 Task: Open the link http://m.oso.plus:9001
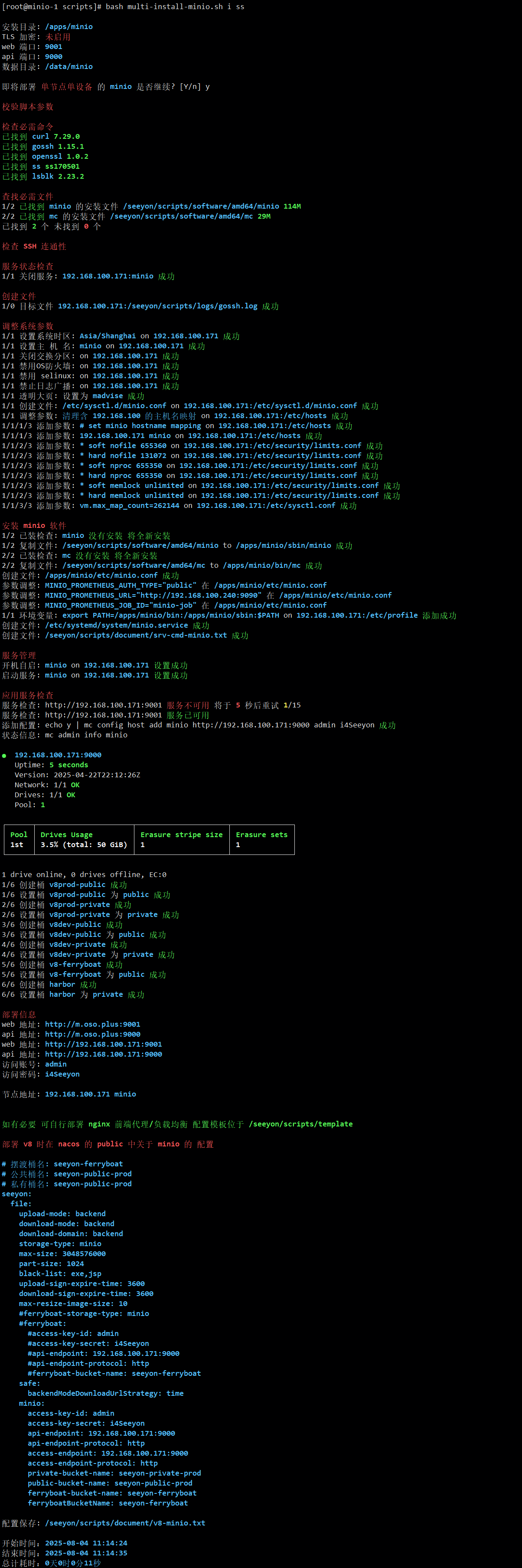(x=92, y=1025)
